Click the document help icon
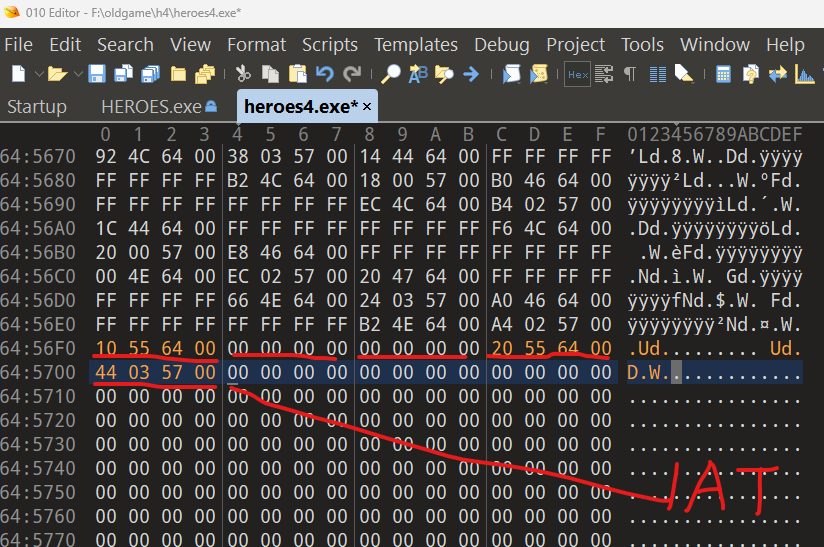Viewport: 824px width, 547px height. (x=750, y=74)
